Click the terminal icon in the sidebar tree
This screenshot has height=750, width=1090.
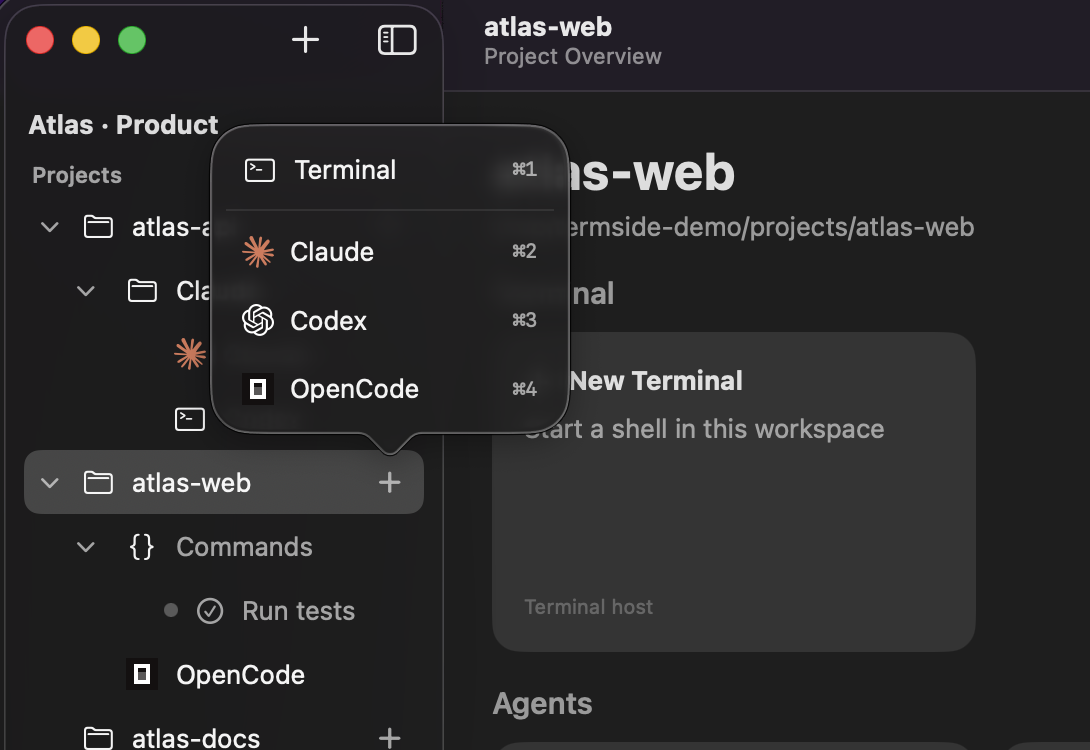point(190,419)
